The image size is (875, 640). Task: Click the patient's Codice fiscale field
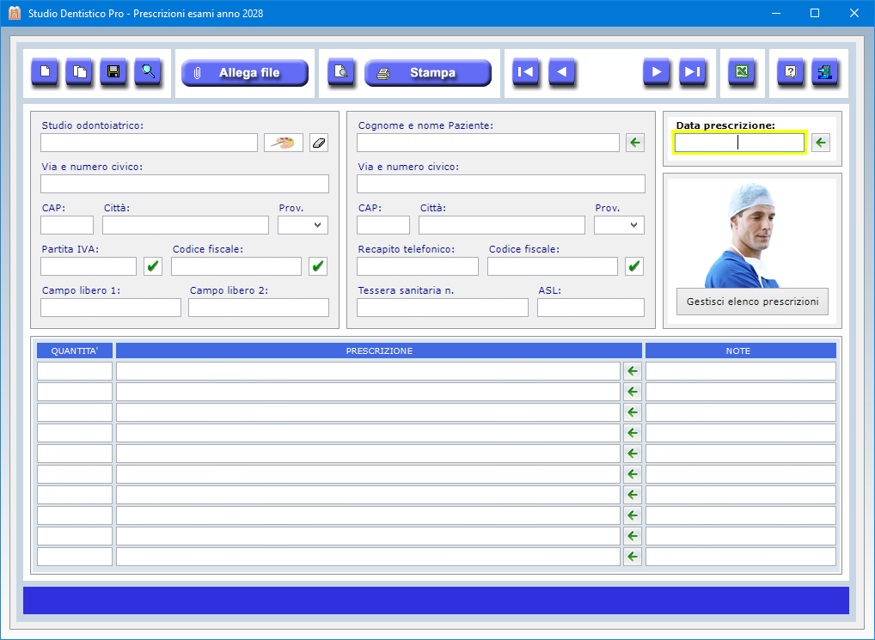[x=552, y=266]
